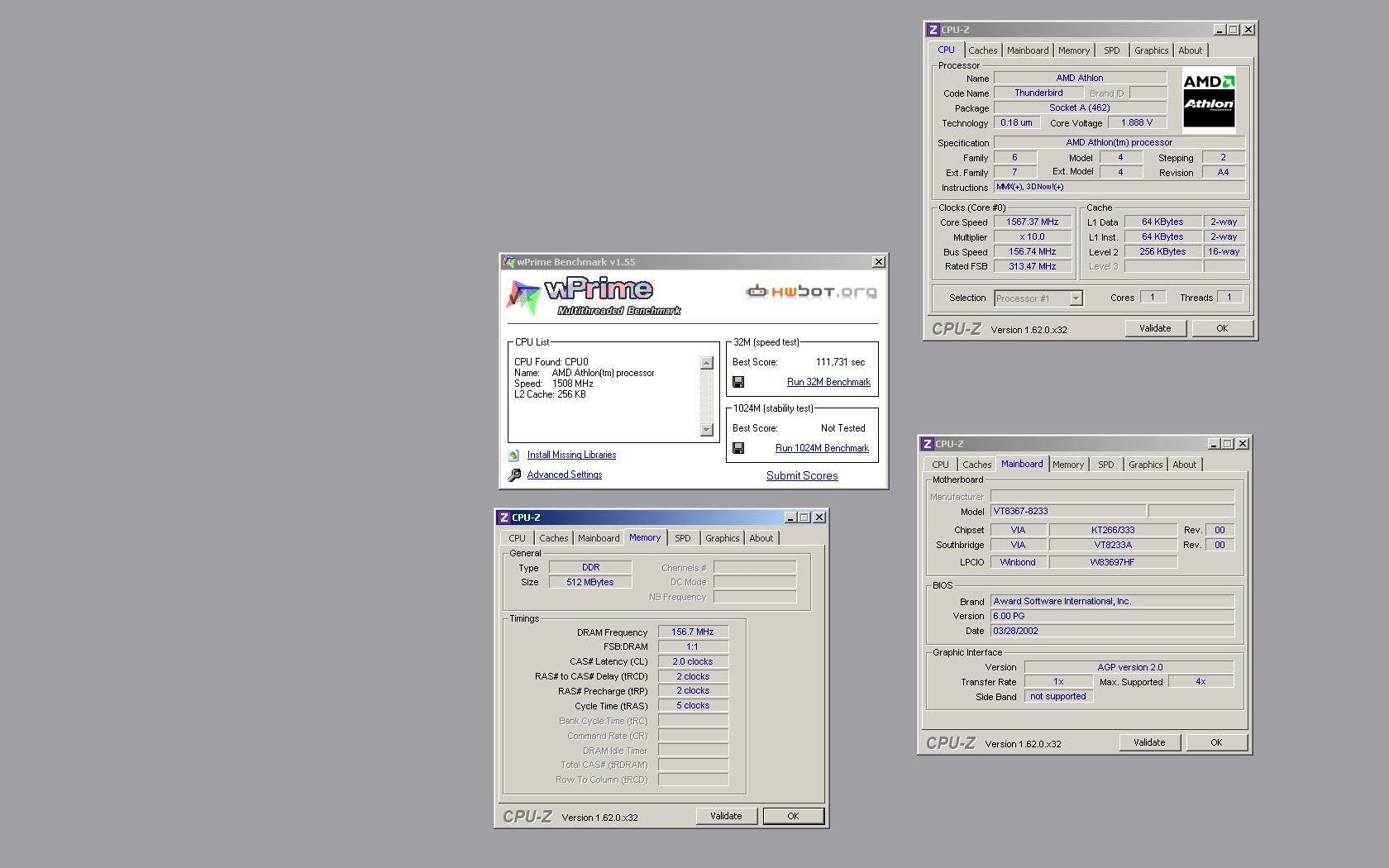Select SPD tab in Memory window
Image resolution: width=1389 pixels, height=868 pixels.
pos(682,538)
